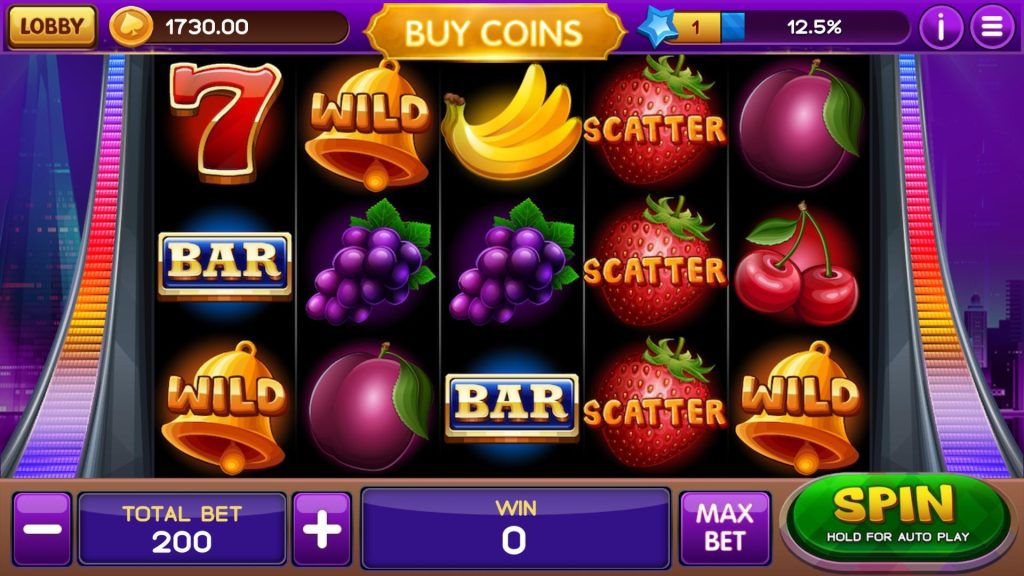This screenshot has width=1024, height=576.
Task: Tap the gold spade coin icon
Action: [131, 27]
